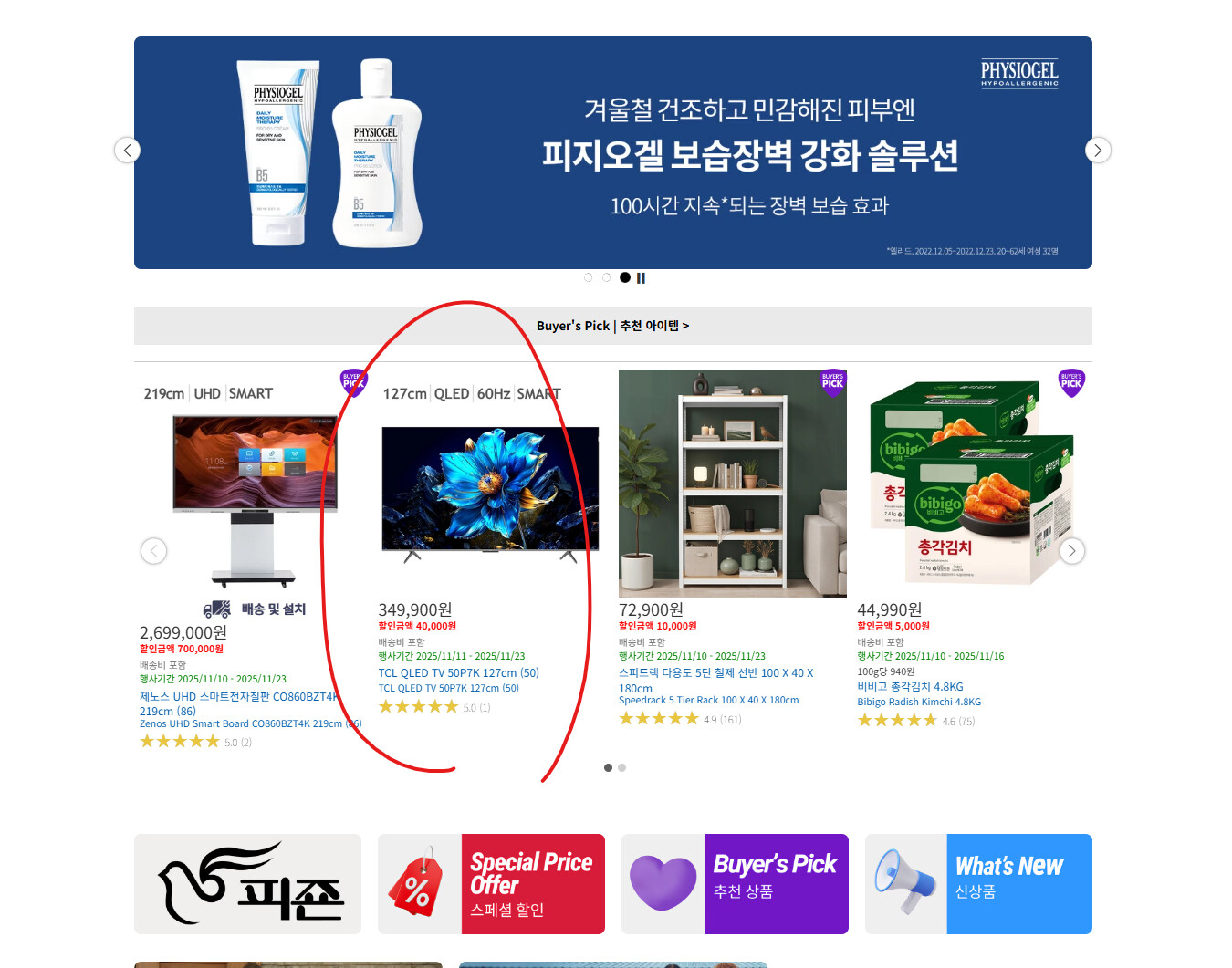Viewport: 1232px width, 968px height.
Task: Select the first banner indicator dot
Action: coord(588,277)
